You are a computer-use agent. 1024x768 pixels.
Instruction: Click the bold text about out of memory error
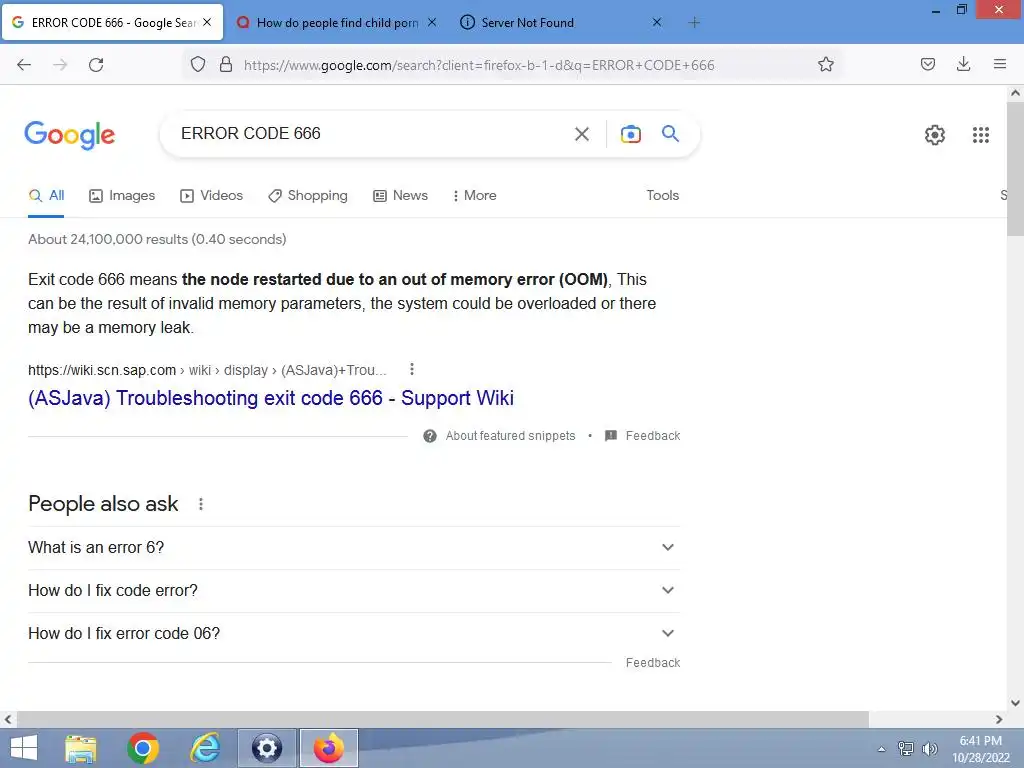pos(394,280)
